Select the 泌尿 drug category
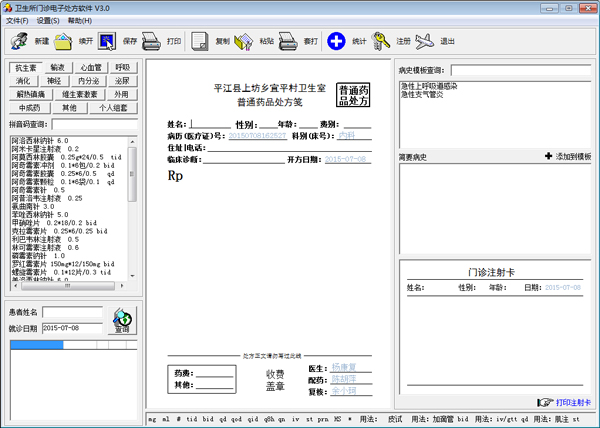 122,81
